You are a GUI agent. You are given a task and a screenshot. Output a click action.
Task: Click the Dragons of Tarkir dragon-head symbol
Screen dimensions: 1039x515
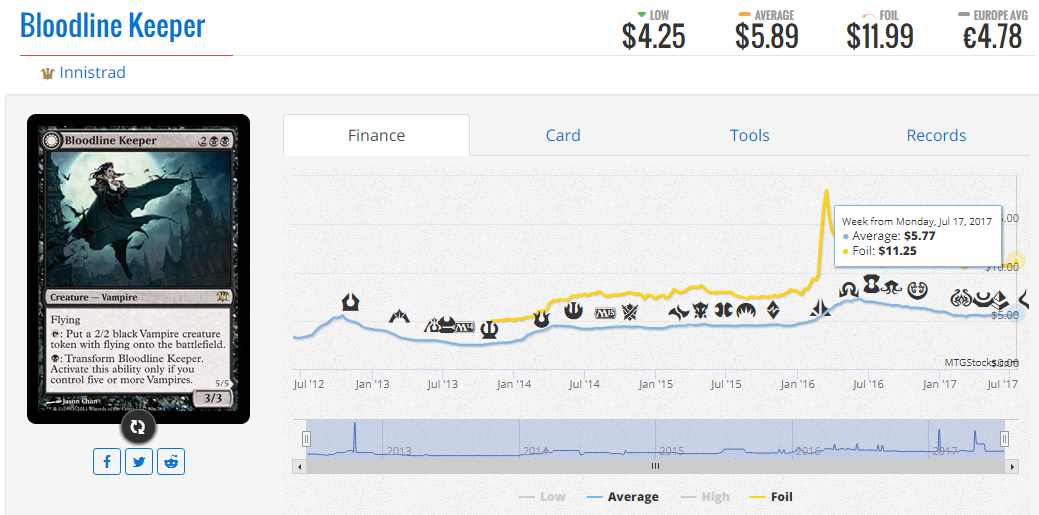700,310
